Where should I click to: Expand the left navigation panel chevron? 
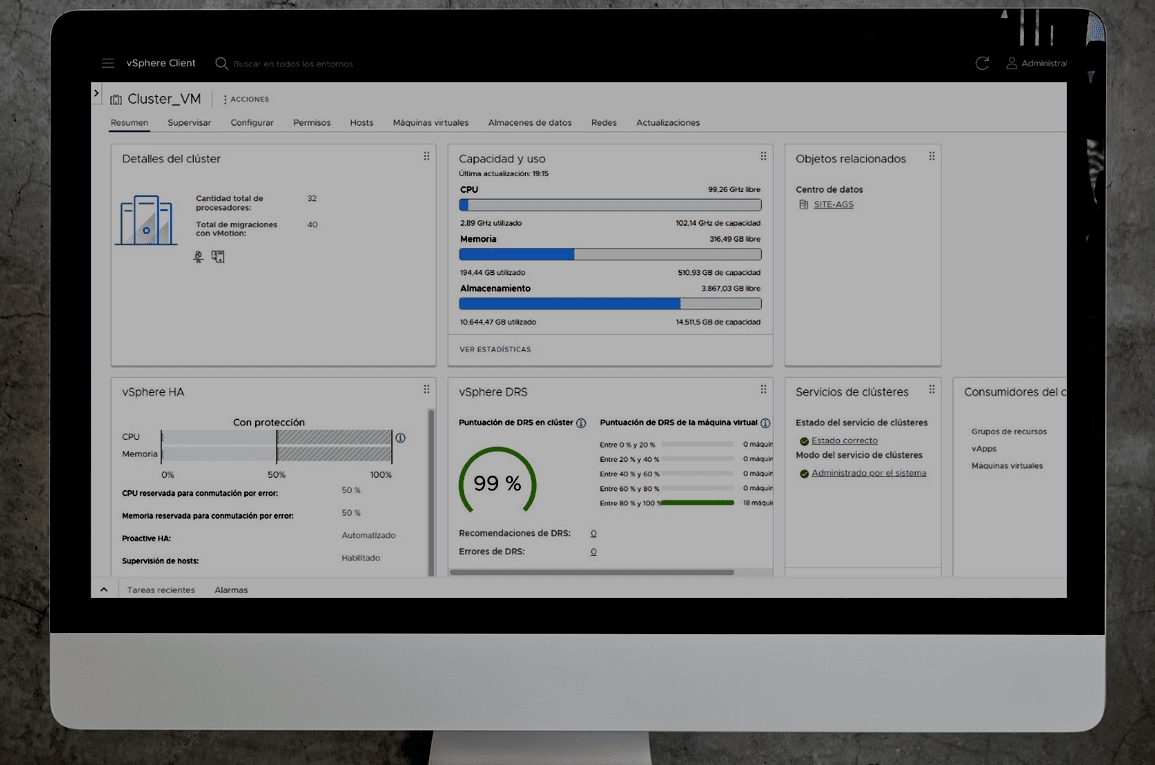click(x=96, y=93)
